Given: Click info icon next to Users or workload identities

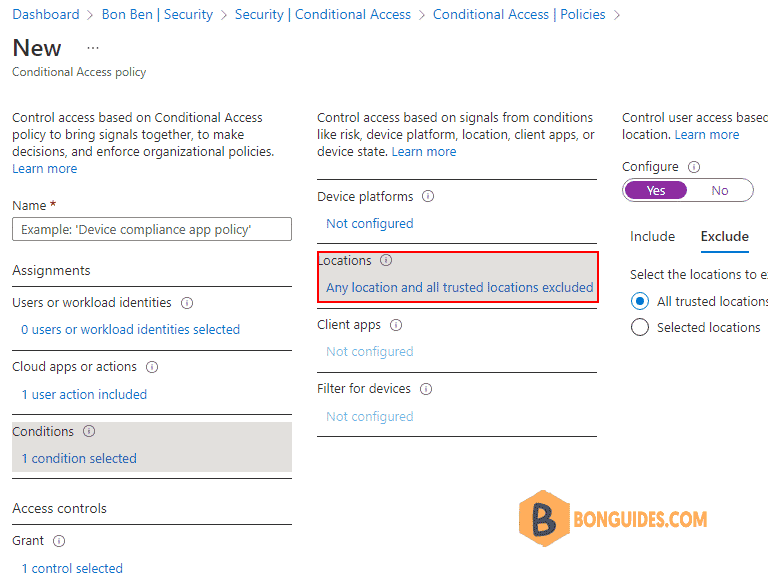Looking at the screenshot, I should click(x=187, y=303).
